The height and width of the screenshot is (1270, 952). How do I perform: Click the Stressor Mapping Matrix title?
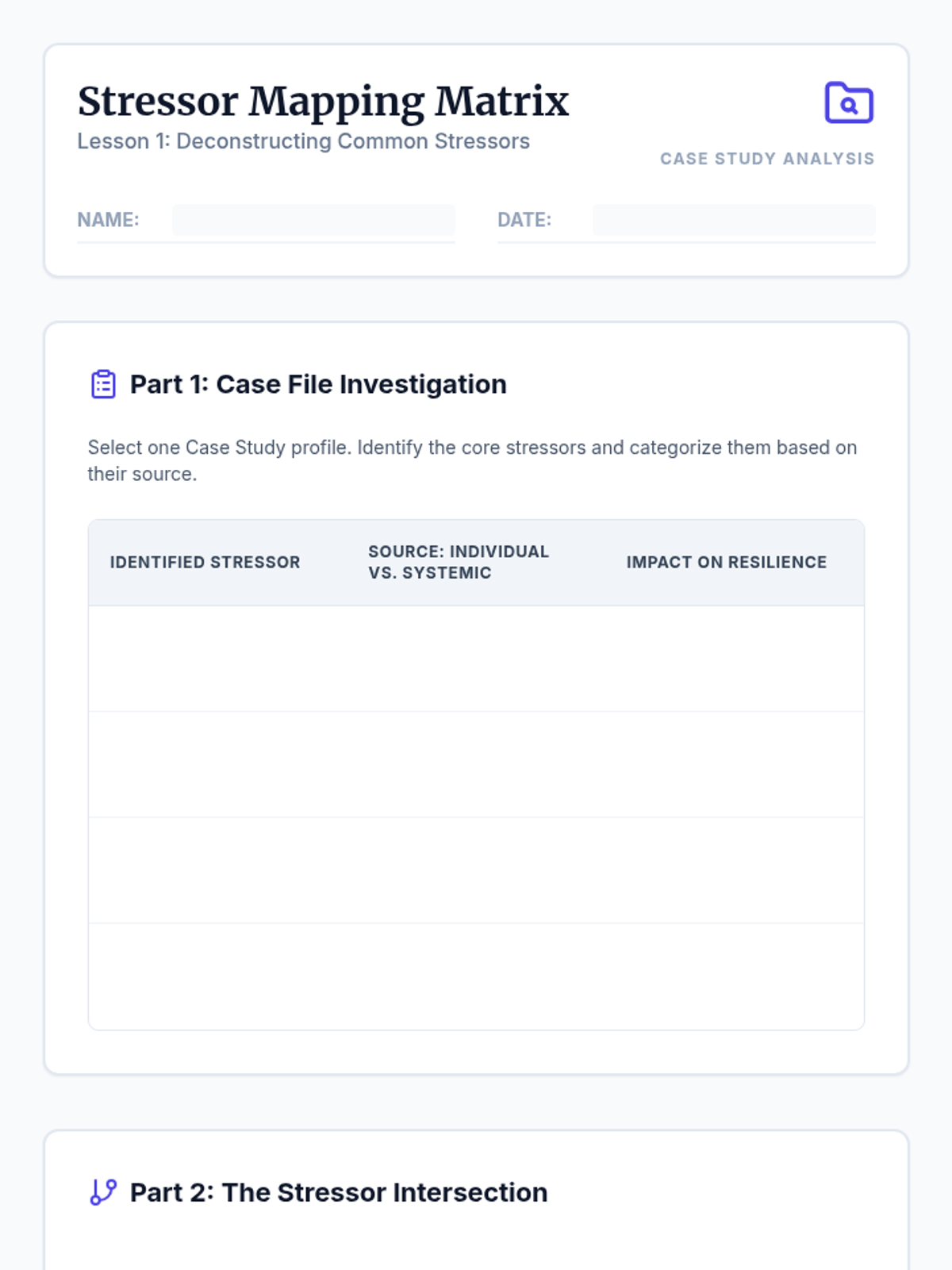(323, 102)
